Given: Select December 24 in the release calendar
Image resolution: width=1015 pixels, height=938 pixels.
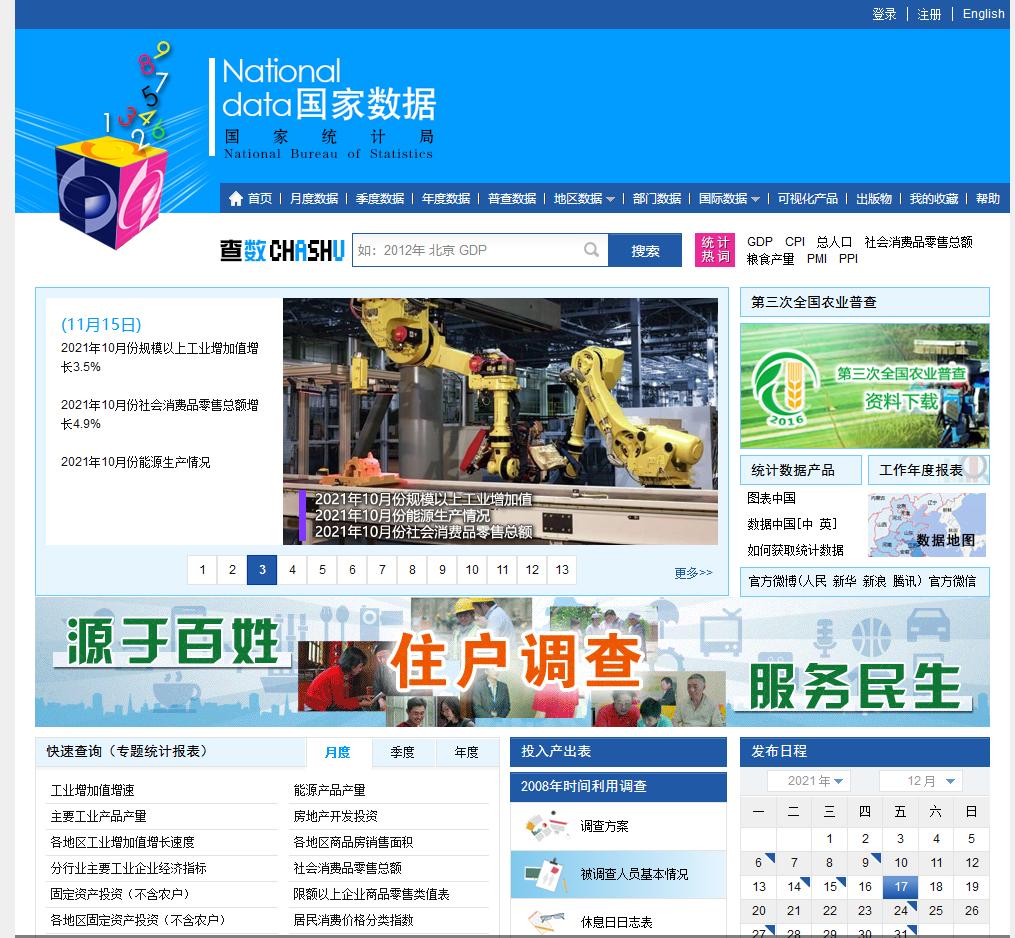Looking at the screenshot, I should point(899,911).
